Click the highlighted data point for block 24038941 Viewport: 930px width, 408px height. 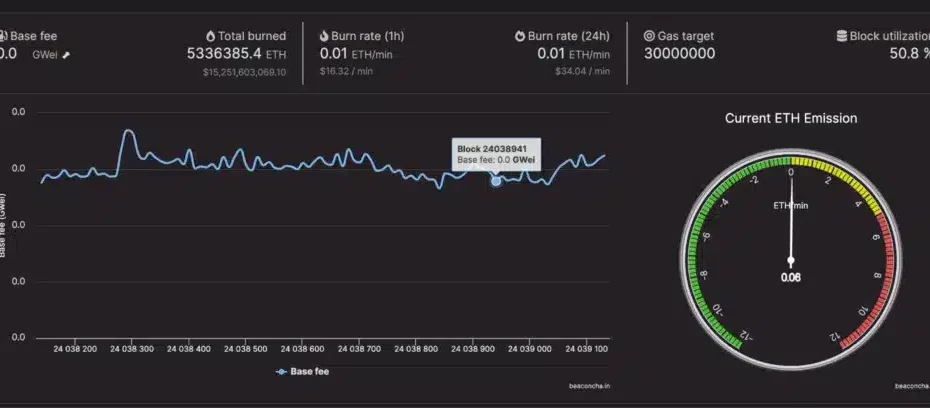[496, 181]
